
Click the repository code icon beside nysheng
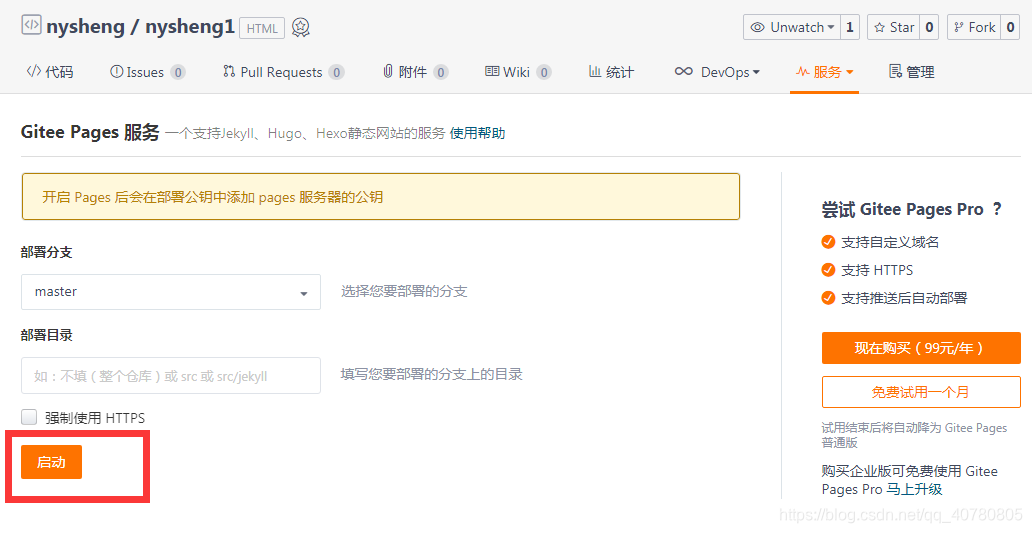tap(31, 26)
